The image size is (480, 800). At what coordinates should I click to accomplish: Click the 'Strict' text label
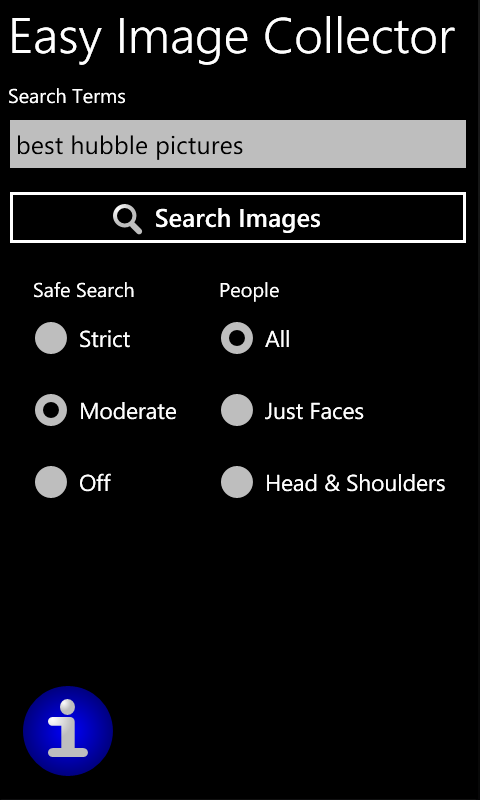[105, 339]
